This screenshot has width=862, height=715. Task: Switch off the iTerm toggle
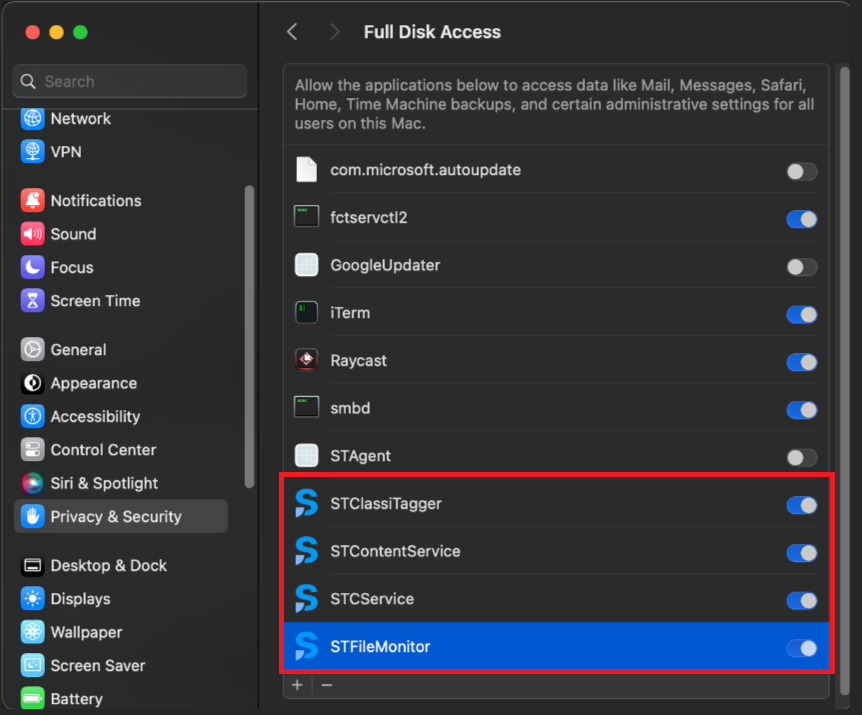tap(802, 315)
